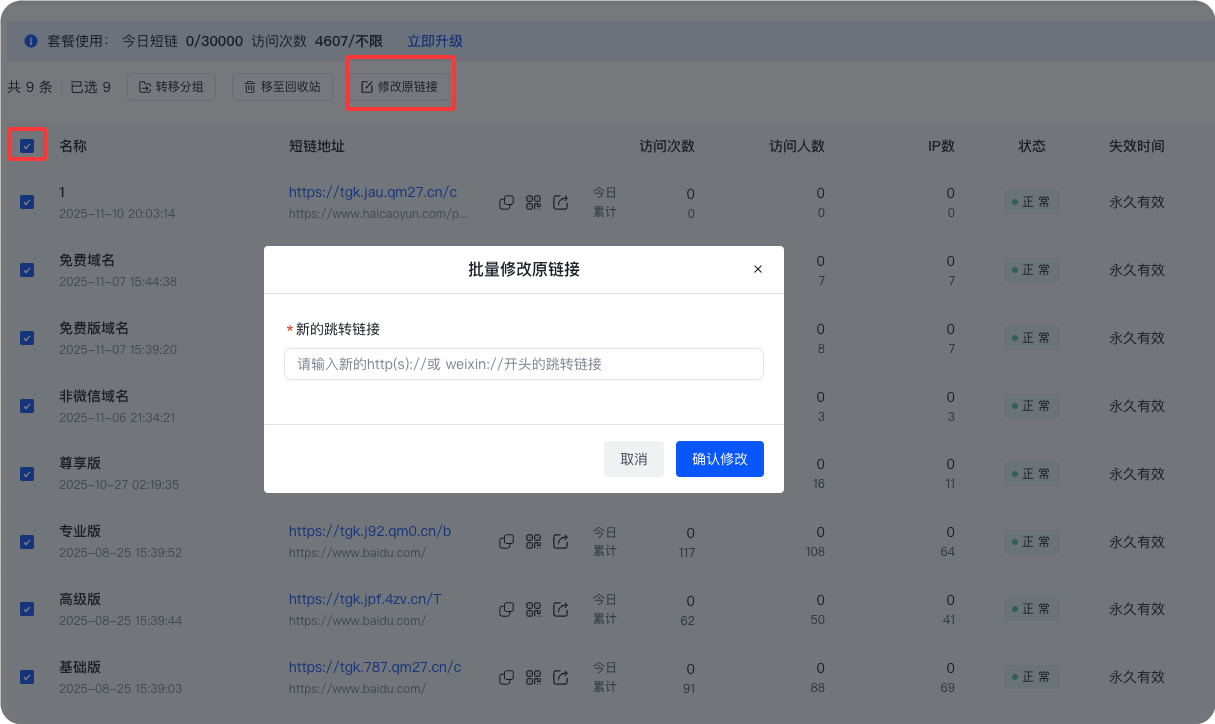Uncheck the 尊享版 row checkbox
The image size is (1215, 724).
[27, 474]
